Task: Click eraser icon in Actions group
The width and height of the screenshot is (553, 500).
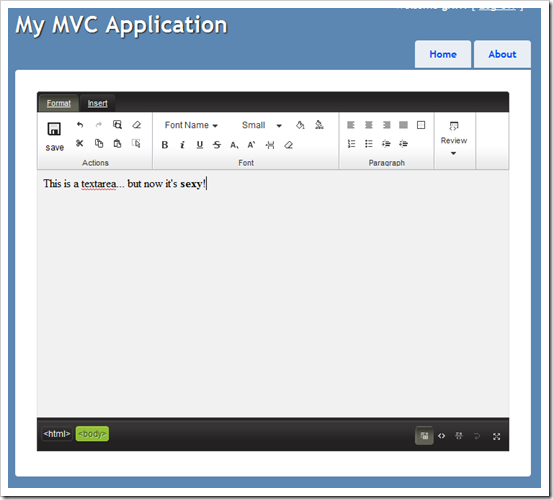Action: click(136, 125)
